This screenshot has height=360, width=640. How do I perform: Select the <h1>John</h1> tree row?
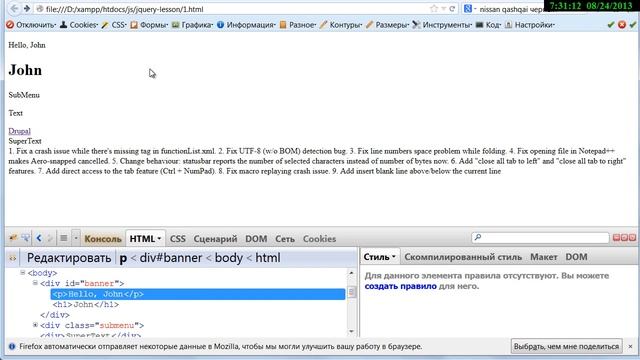(x=86, y=304)
